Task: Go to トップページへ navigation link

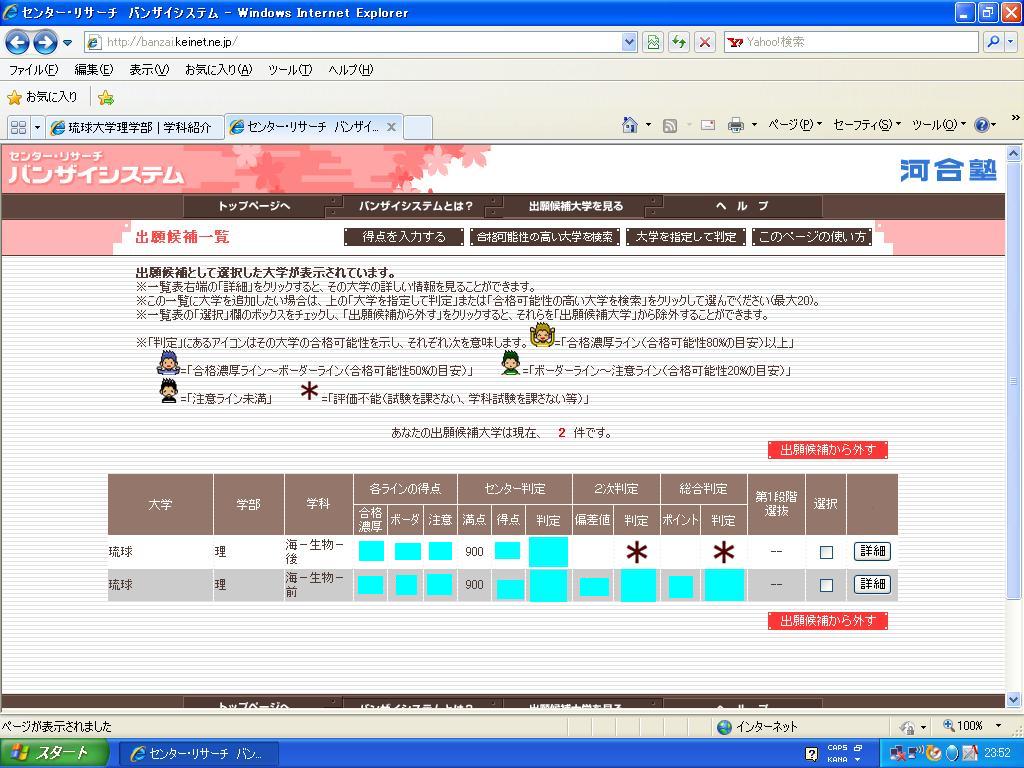Action: 254,206
